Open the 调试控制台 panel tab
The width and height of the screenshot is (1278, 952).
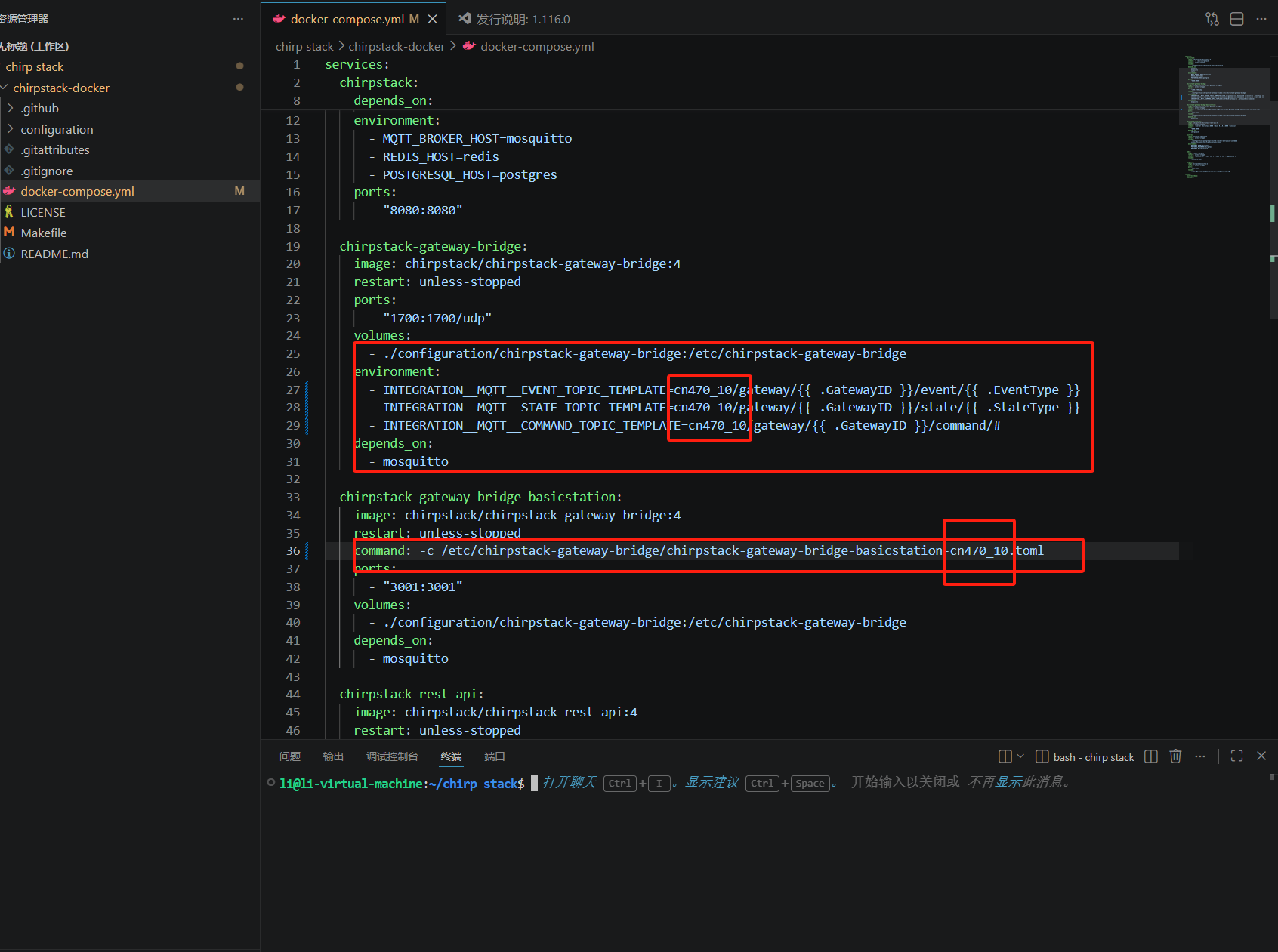[x=392, y=756]
